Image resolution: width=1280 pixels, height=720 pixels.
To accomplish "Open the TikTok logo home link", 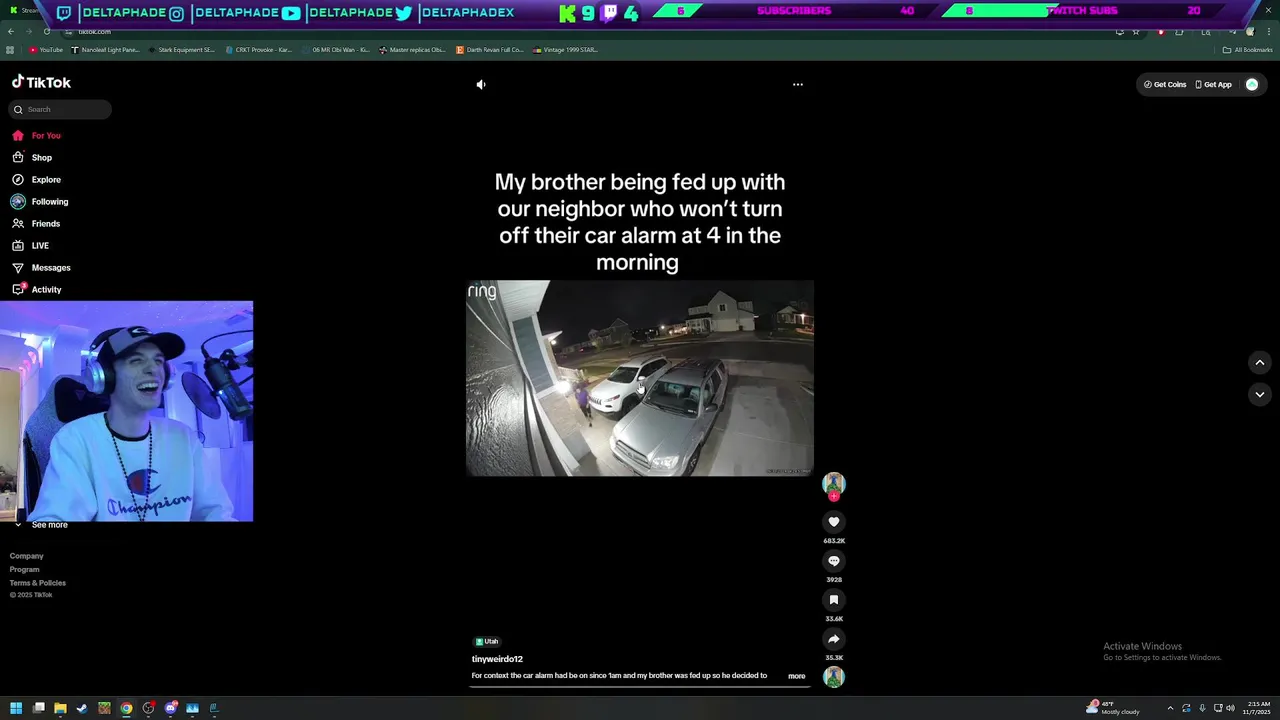I will (x=41, y=83).
